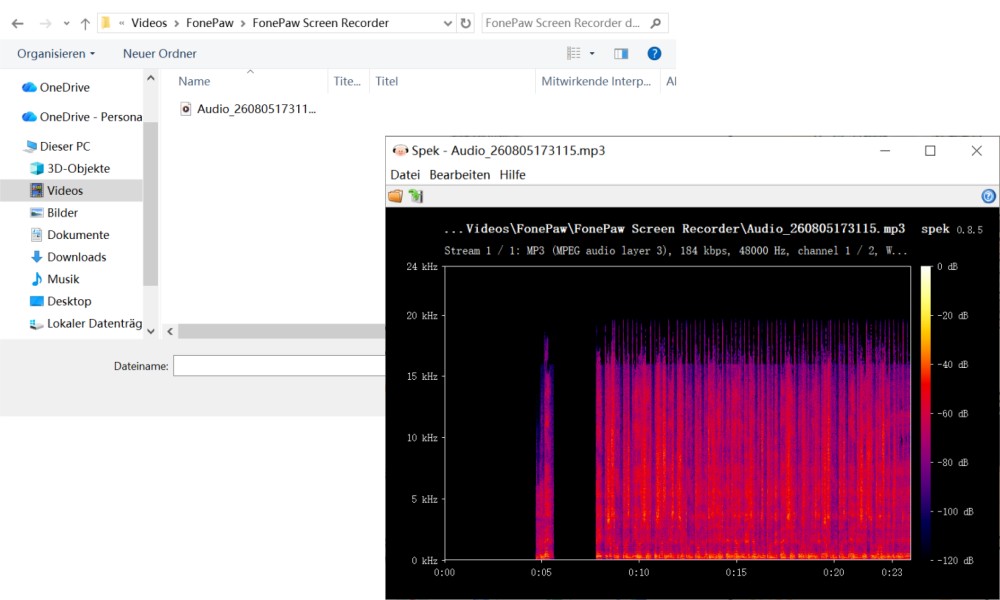
Task: Click the spectrogram plot in Spek
Action: (x=677, y=413)
